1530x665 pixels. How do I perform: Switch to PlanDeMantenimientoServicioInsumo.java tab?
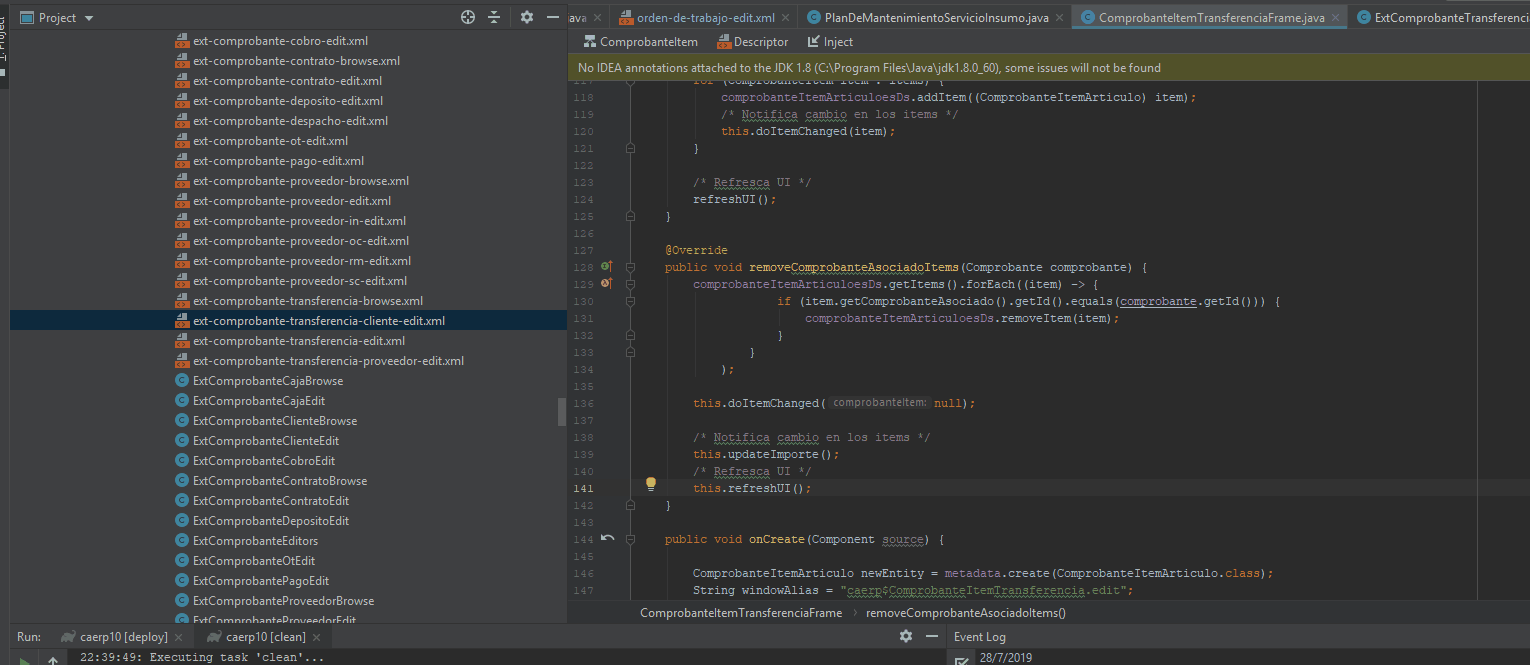934,18
